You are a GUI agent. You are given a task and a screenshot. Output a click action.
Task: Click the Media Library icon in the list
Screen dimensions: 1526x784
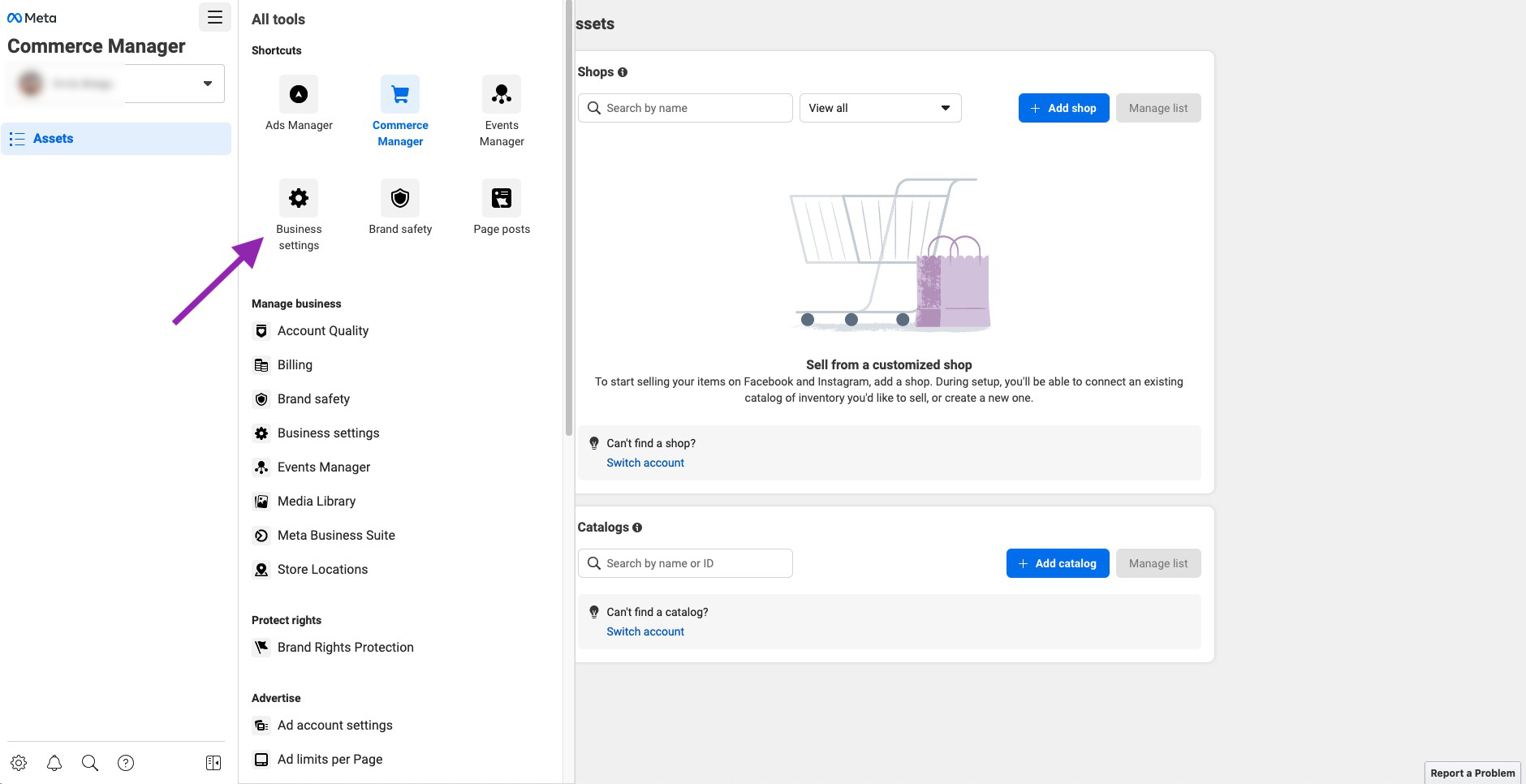click(x=261, y=502)
